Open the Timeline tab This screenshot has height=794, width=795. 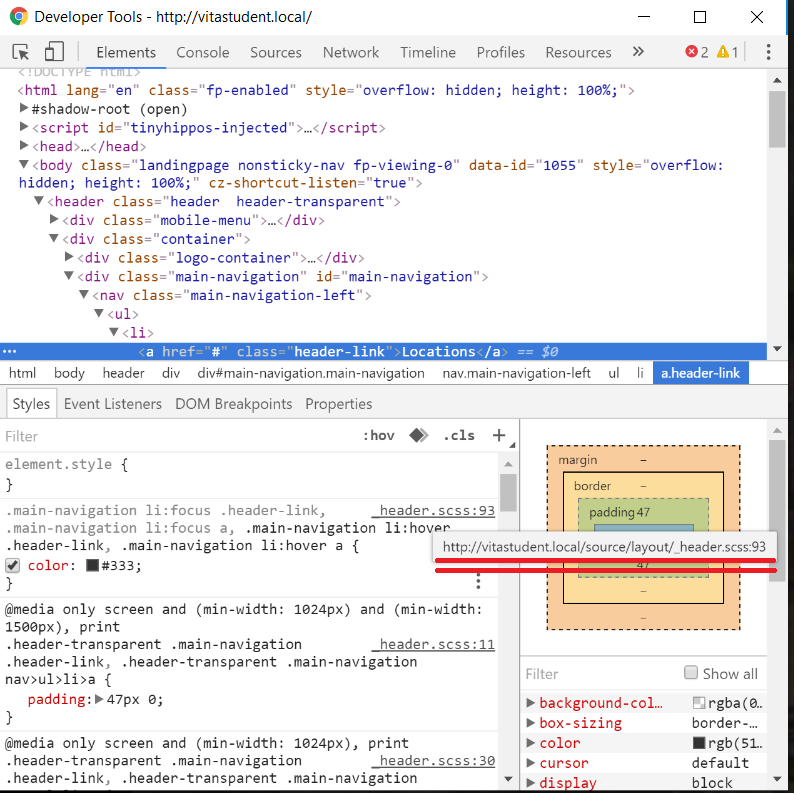coord(428,52)
